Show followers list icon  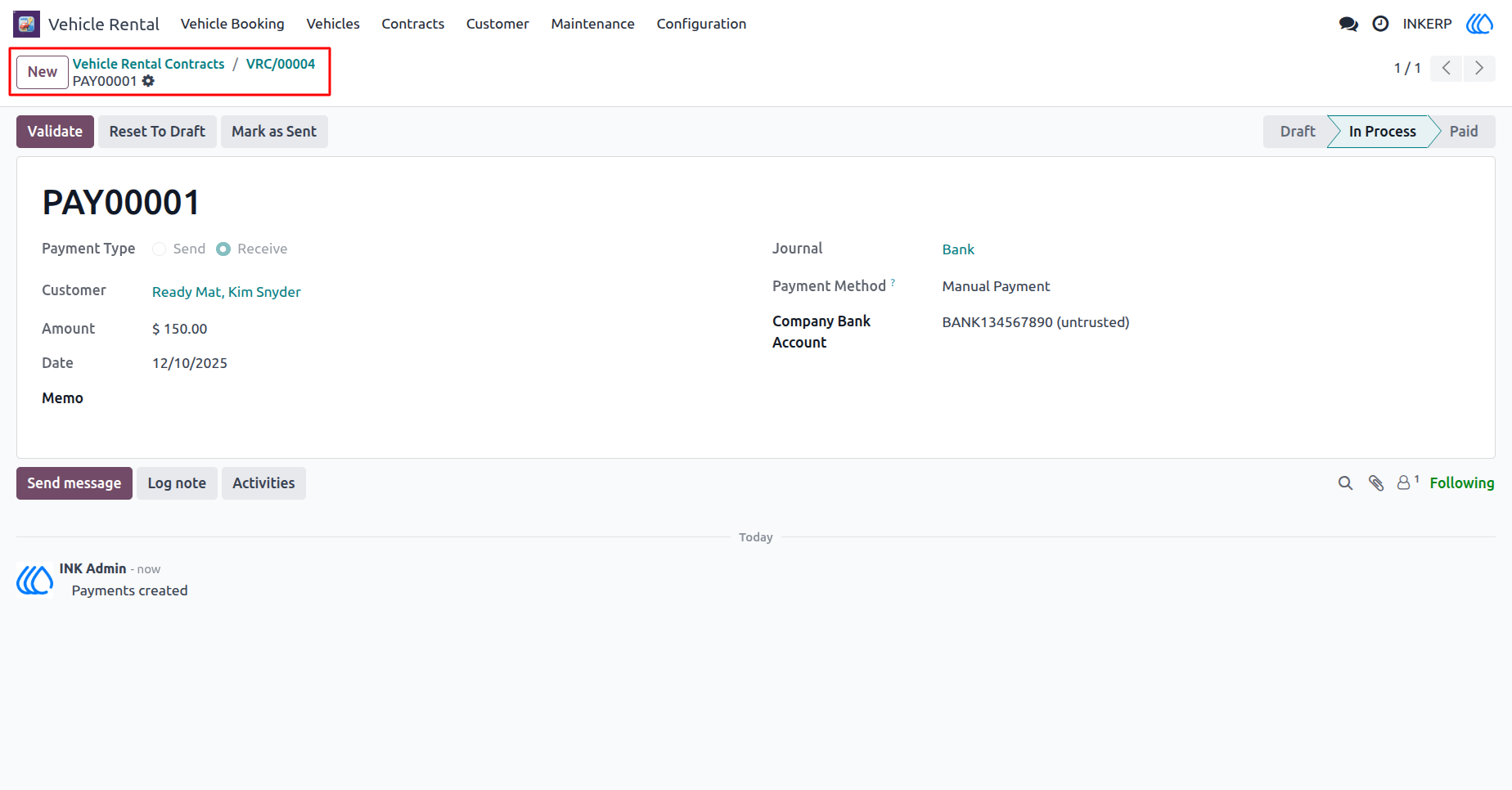[1407, 483]
